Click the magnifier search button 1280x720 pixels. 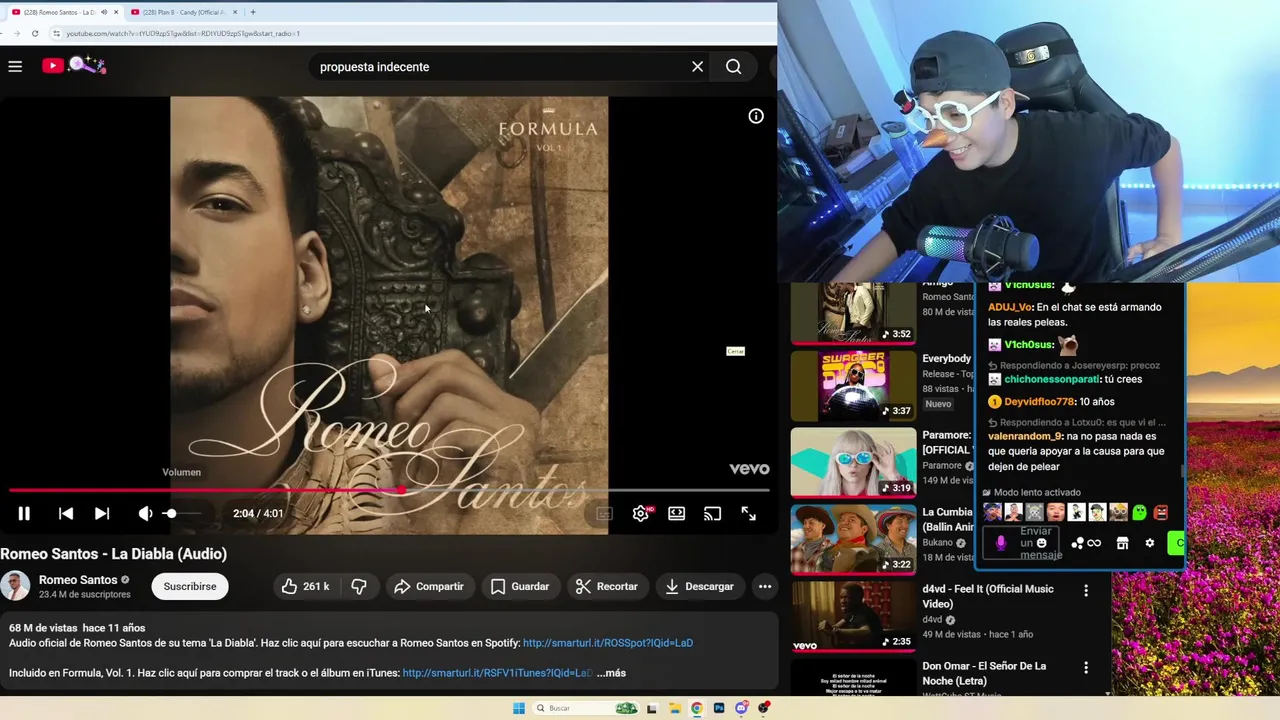coord(734,66)
